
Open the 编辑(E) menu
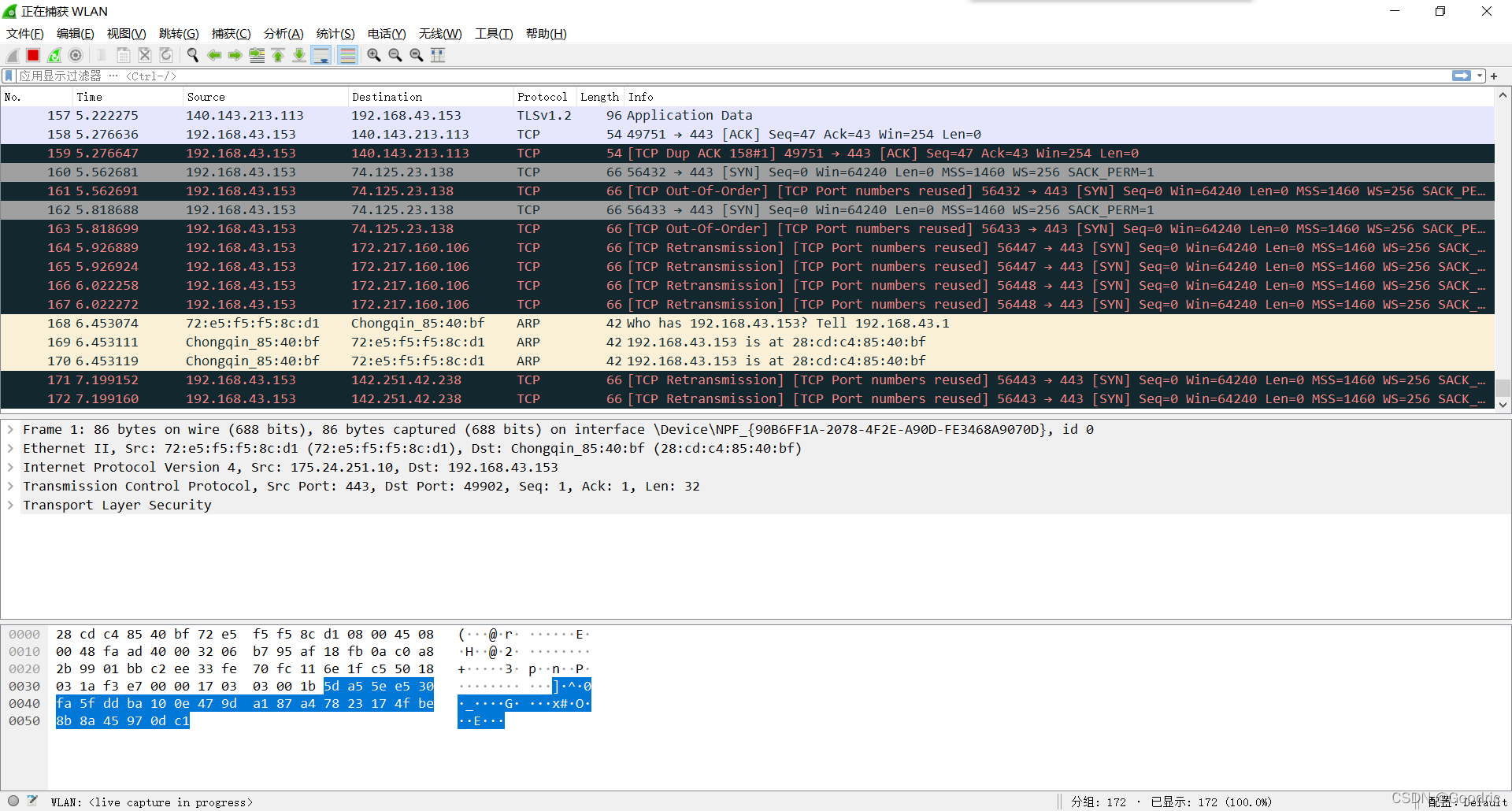[76, 34]
